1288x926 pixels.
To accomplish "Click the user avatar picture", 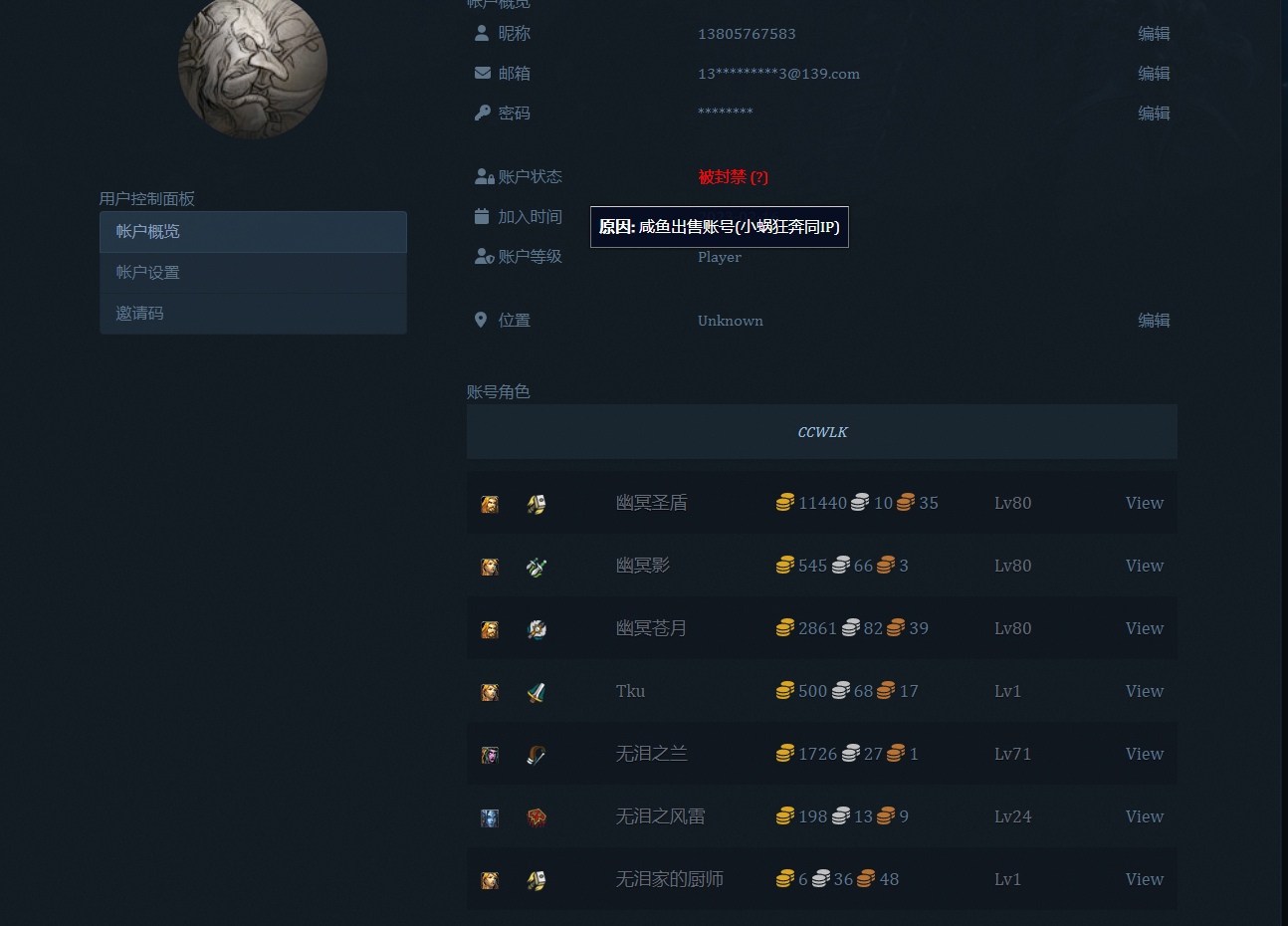I will 253,66.
